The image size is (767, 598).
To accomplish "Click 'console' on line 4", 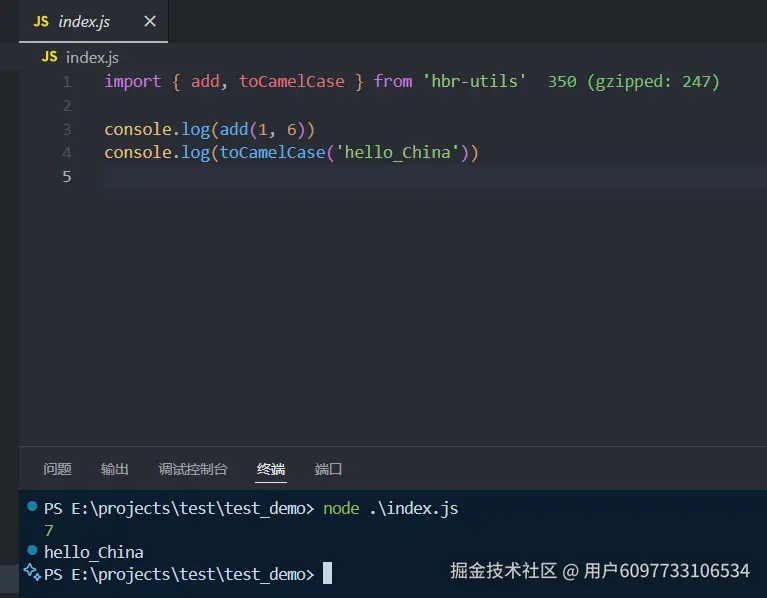I will (x=138, y=153).
